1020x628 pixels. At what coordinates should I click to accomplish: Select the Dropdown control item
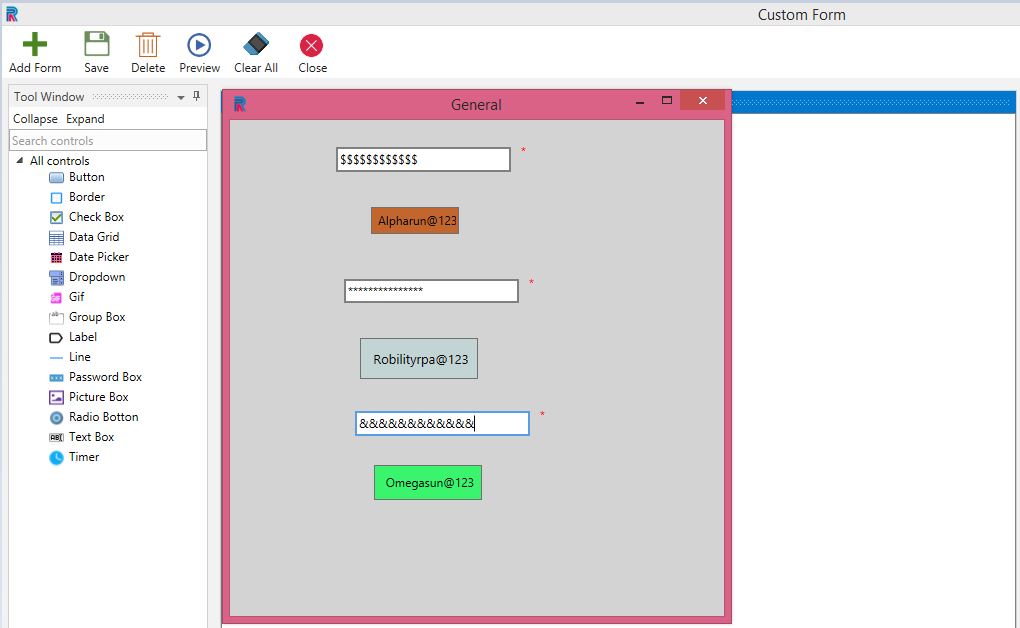click(x=97, y=277)
